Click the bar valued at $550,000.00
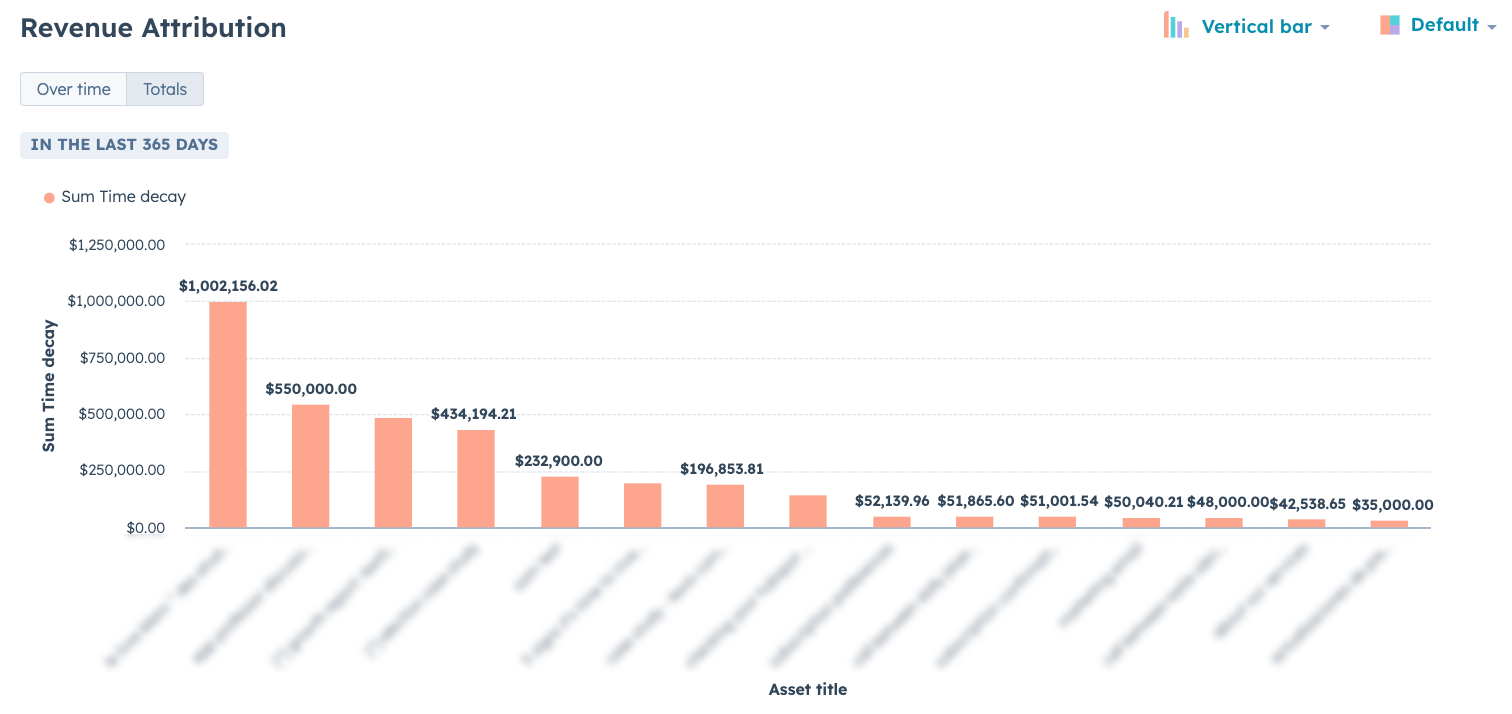This screenshot has width=1512, height=714. [x=310, y=466]
